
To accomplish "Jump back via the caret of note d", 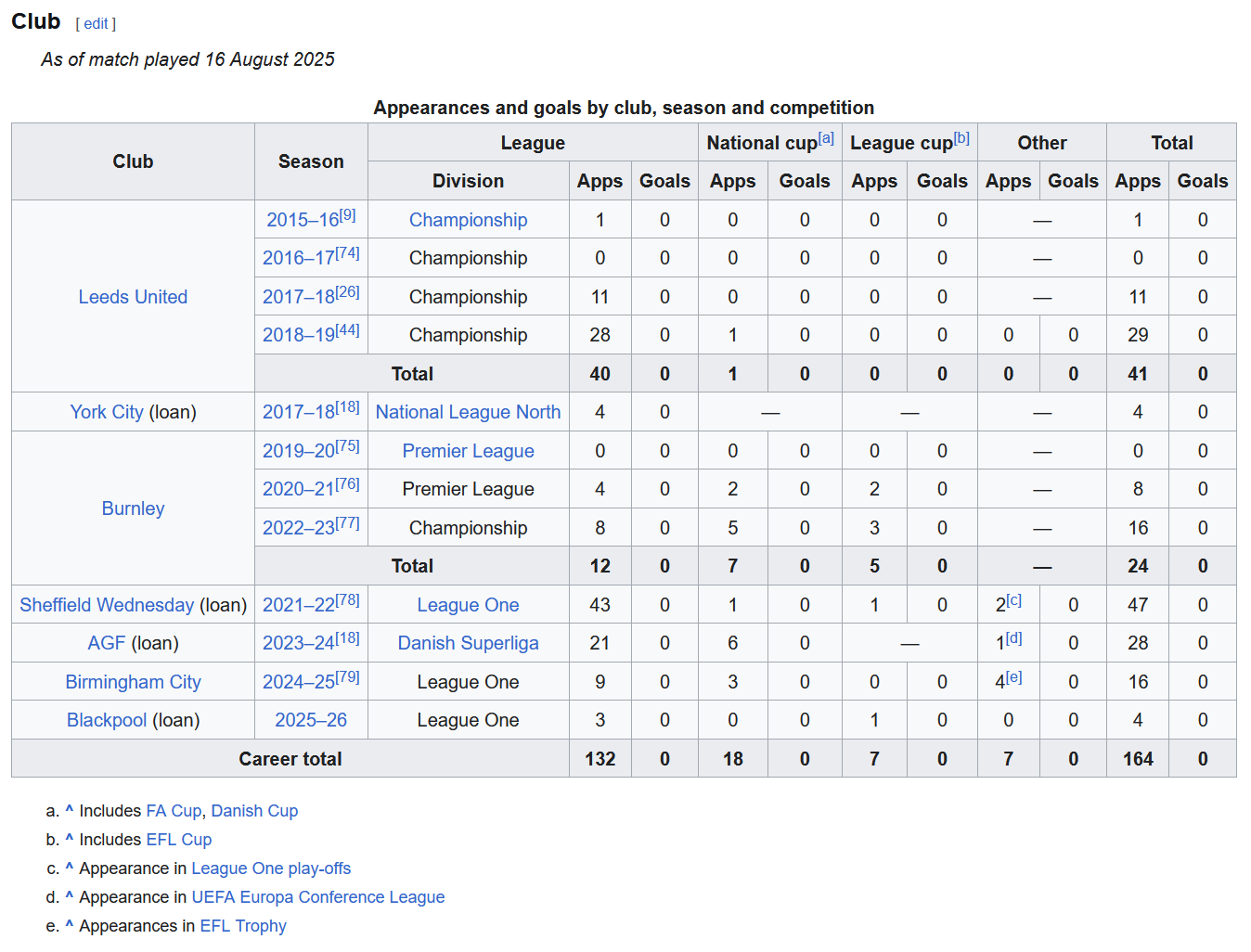I will coord(69,897).
